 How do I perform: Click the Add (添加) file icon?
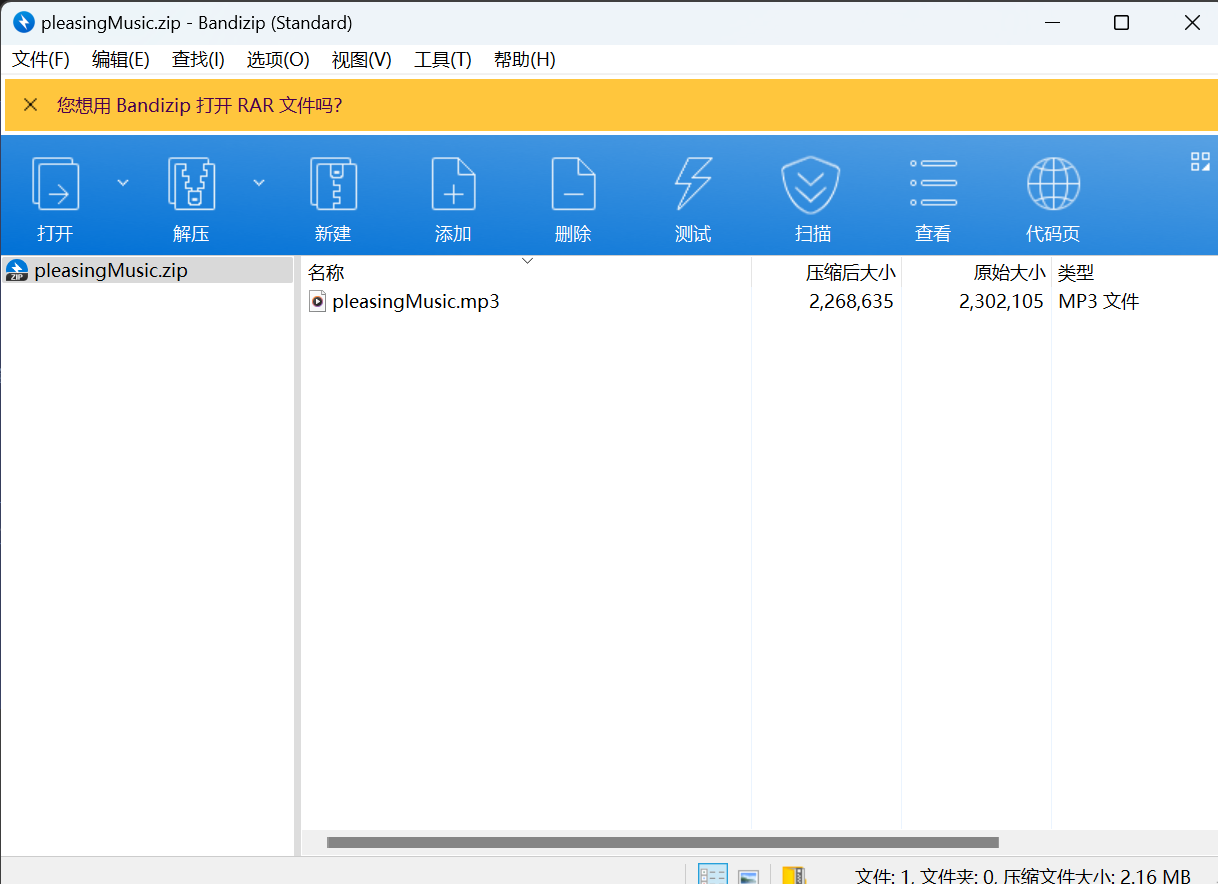(453, 184)
